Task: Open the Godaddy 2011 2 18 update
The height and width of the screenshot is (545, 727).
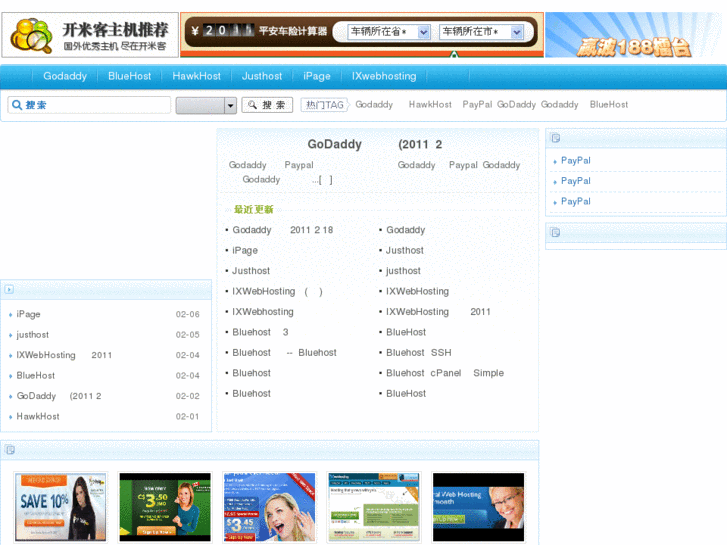Action: (x=282, y=230)
